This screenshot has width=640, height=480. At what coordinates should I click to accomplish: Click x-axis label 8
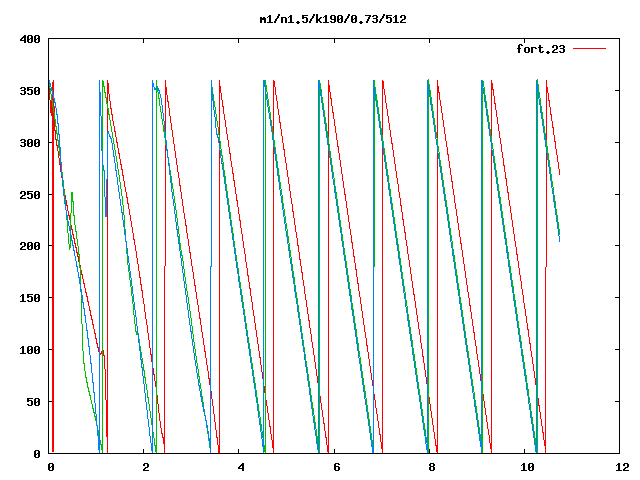pos(432,467)
